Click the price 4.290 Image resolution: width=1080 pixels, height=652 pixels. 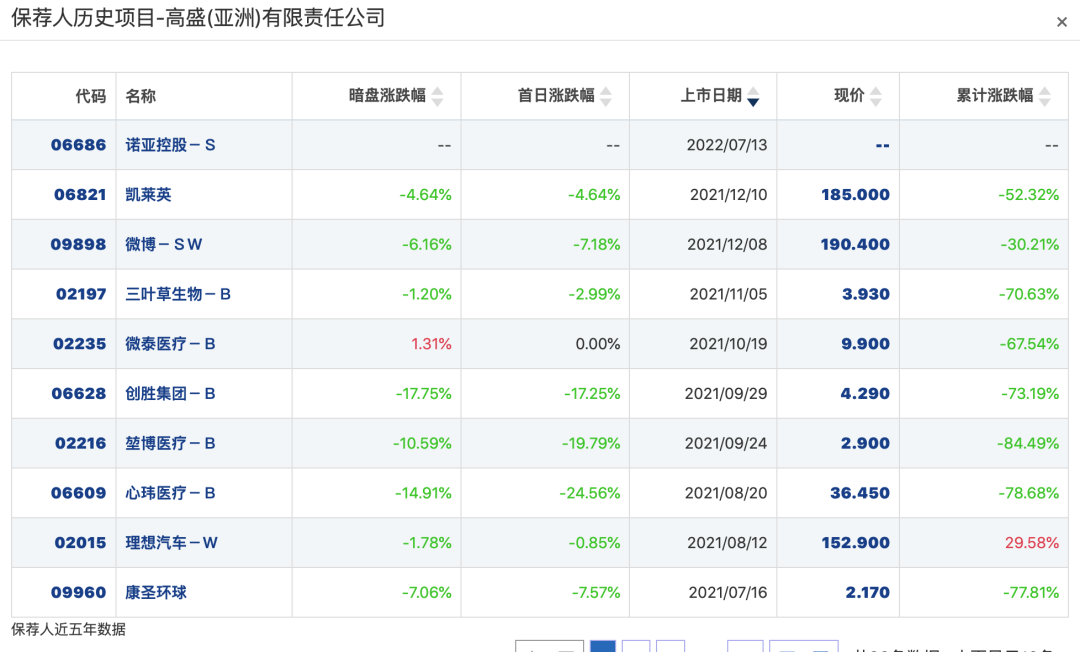point(865,394)
